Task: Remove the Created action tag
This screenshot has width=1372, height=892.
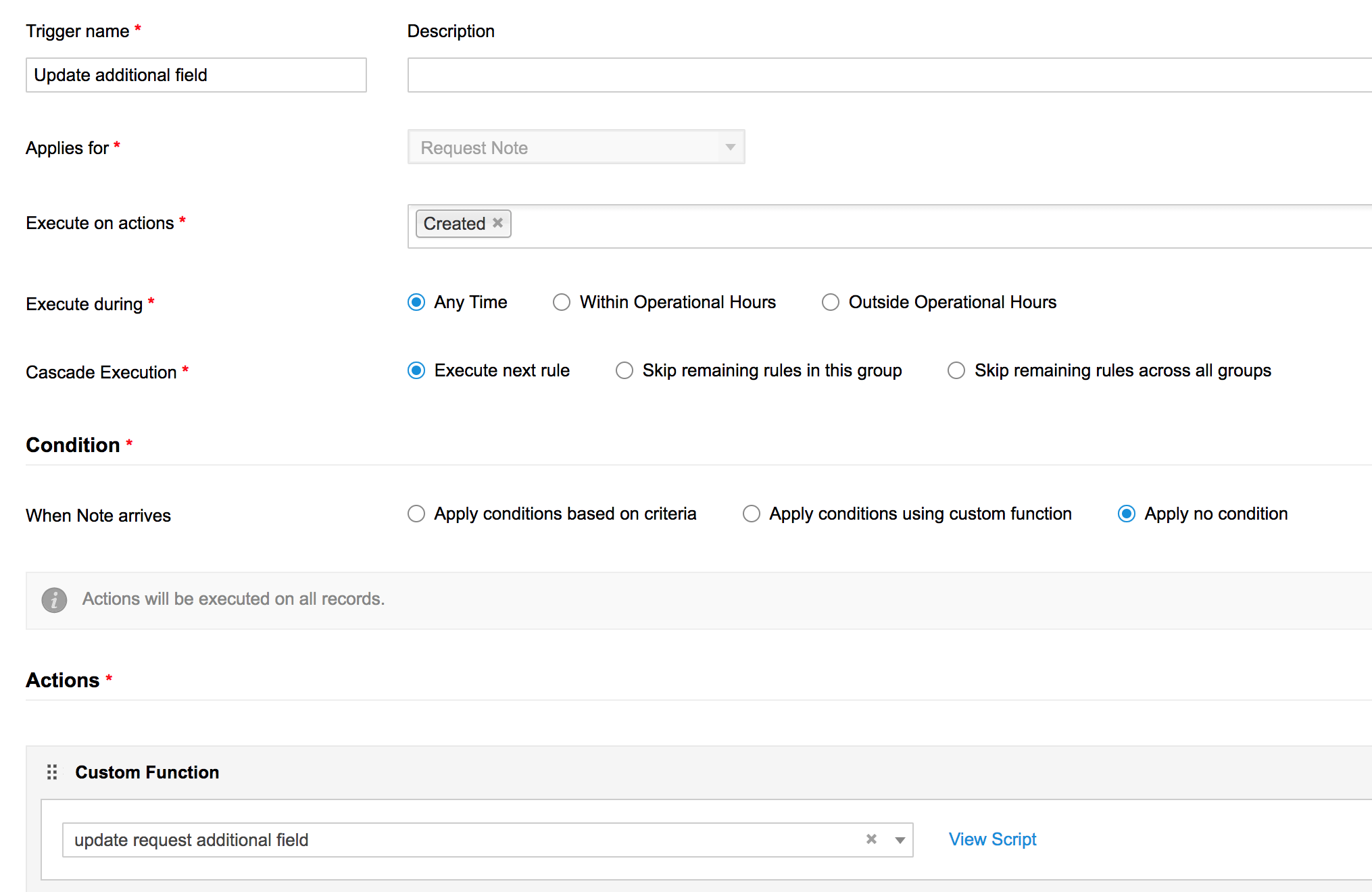Action: click(497, 223)
